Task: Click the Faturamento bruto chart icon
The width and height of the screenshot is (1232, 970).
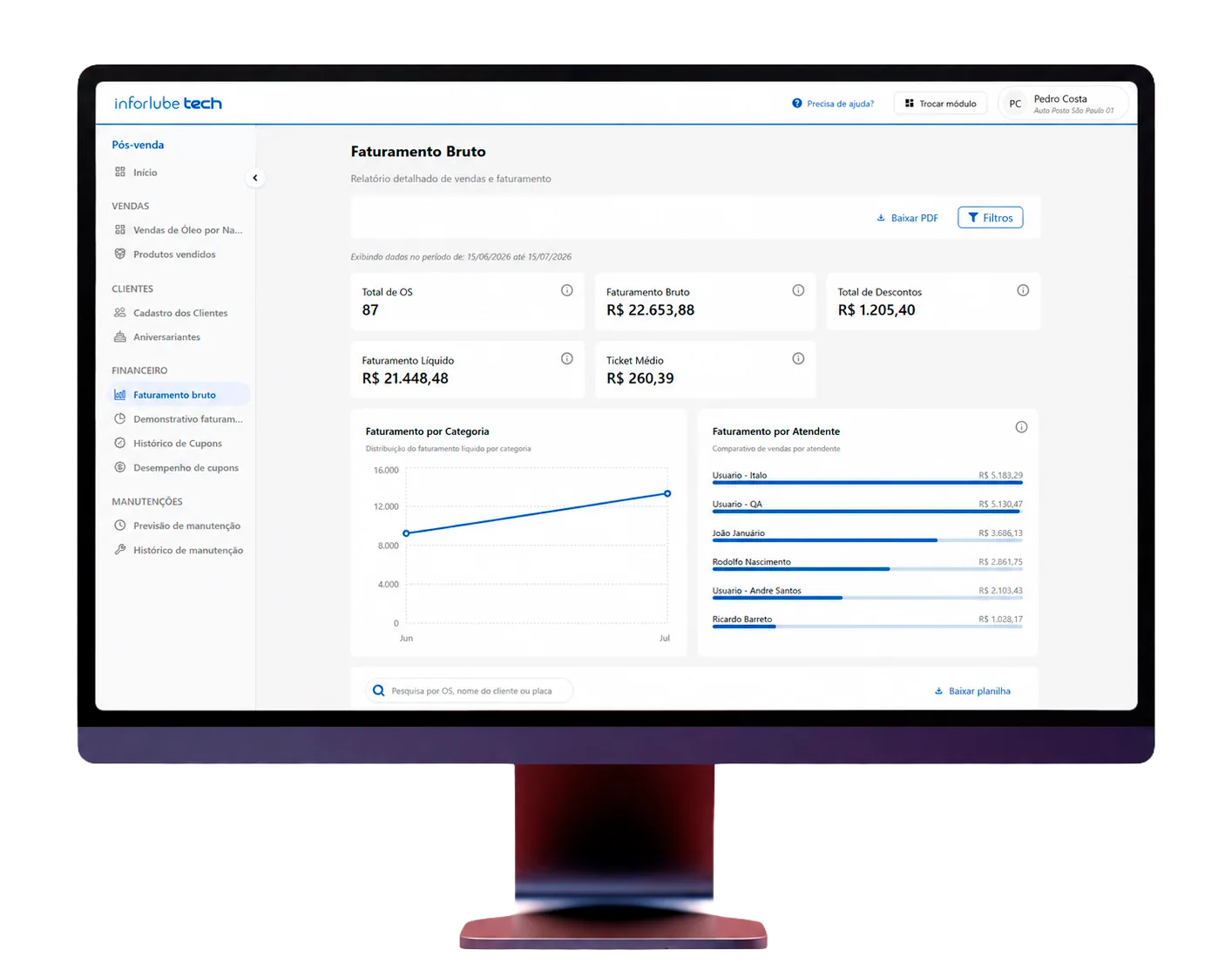Action: 120,394
